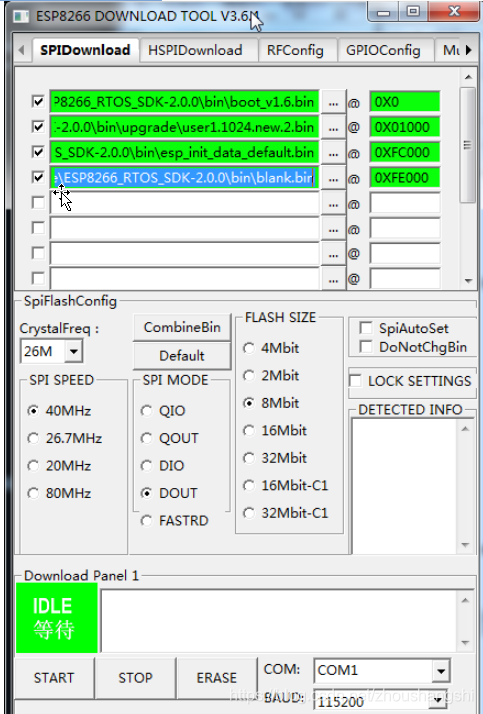
Task: Enable the DoNotChgBin checkbox
Action: click(x=366, y=347)
